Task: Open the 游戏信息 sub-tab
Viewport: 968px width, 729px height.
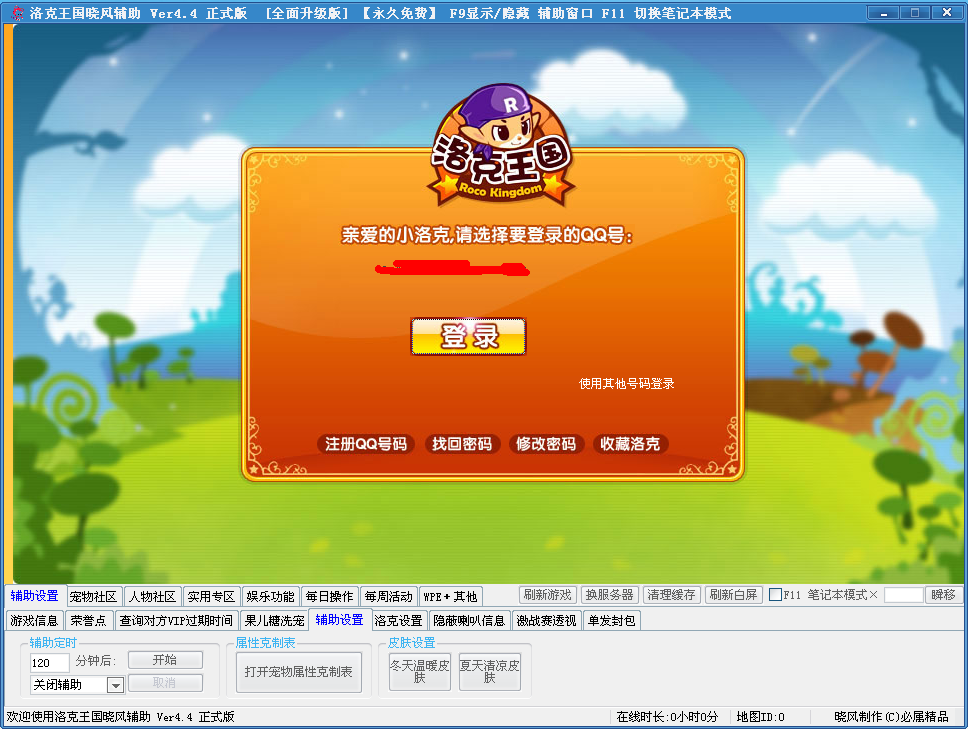Action: (35, 620)
